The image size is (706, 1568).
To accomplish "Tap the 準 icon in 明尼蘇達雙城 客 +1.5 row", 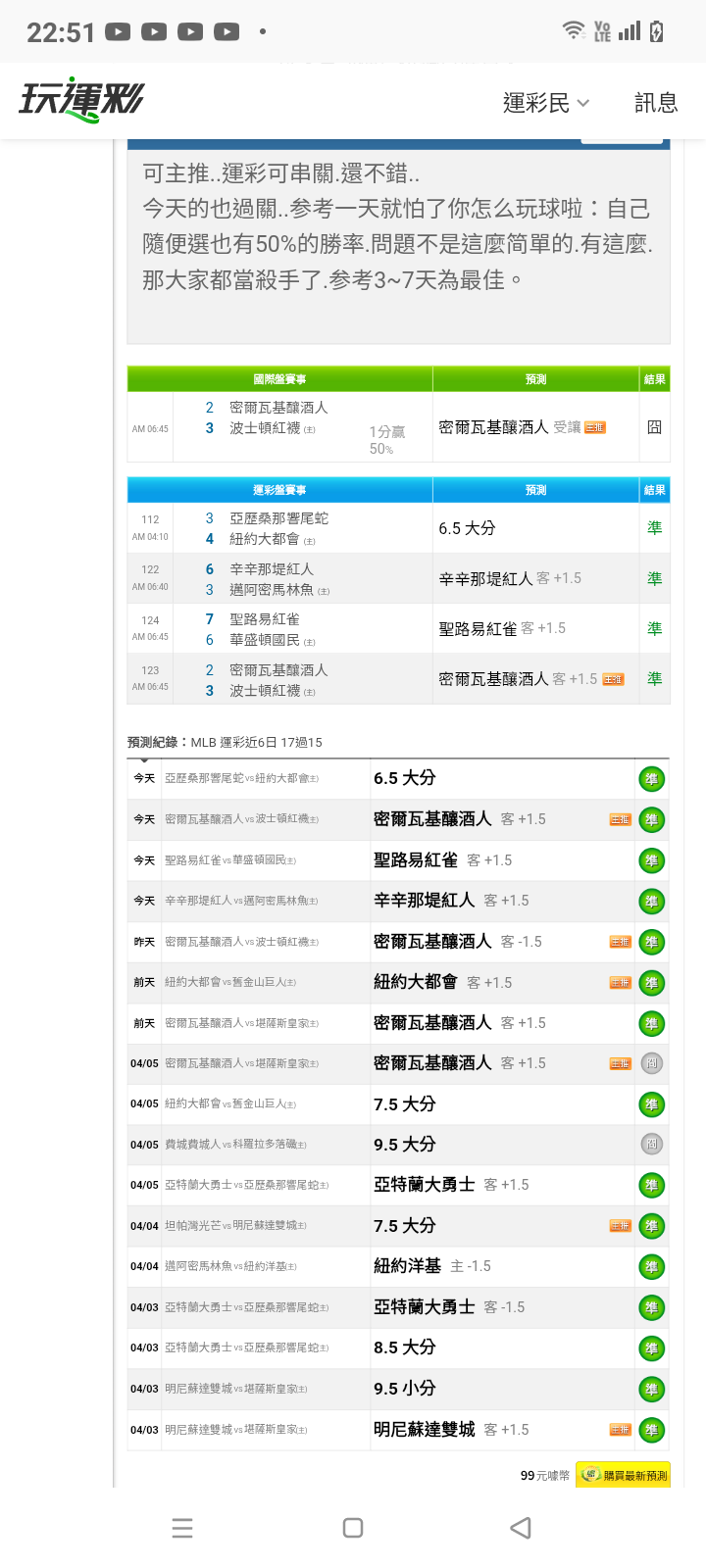I will [x=651, y=1431].
